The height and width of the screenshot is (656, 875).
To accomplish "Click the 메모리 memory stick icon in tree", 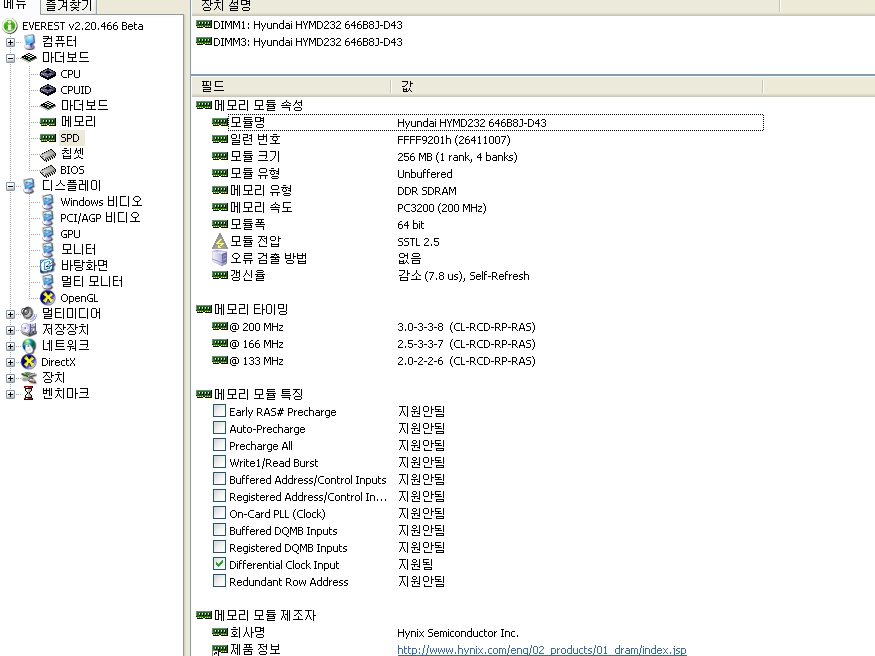I will tap(48, 122).
